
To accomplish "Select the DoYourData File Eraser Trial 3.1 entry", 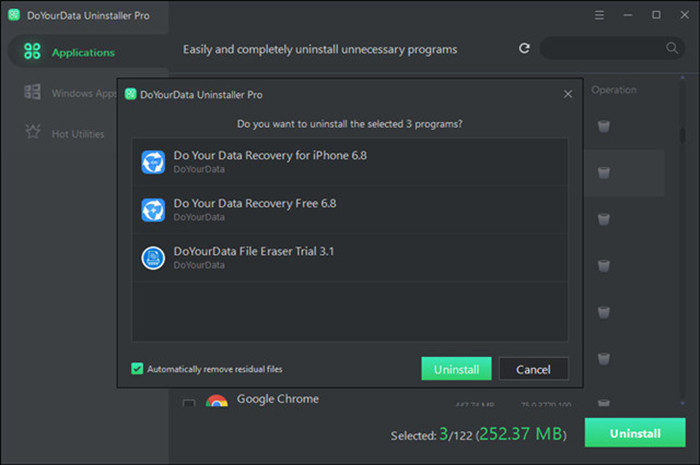I will tap(350, 257).
